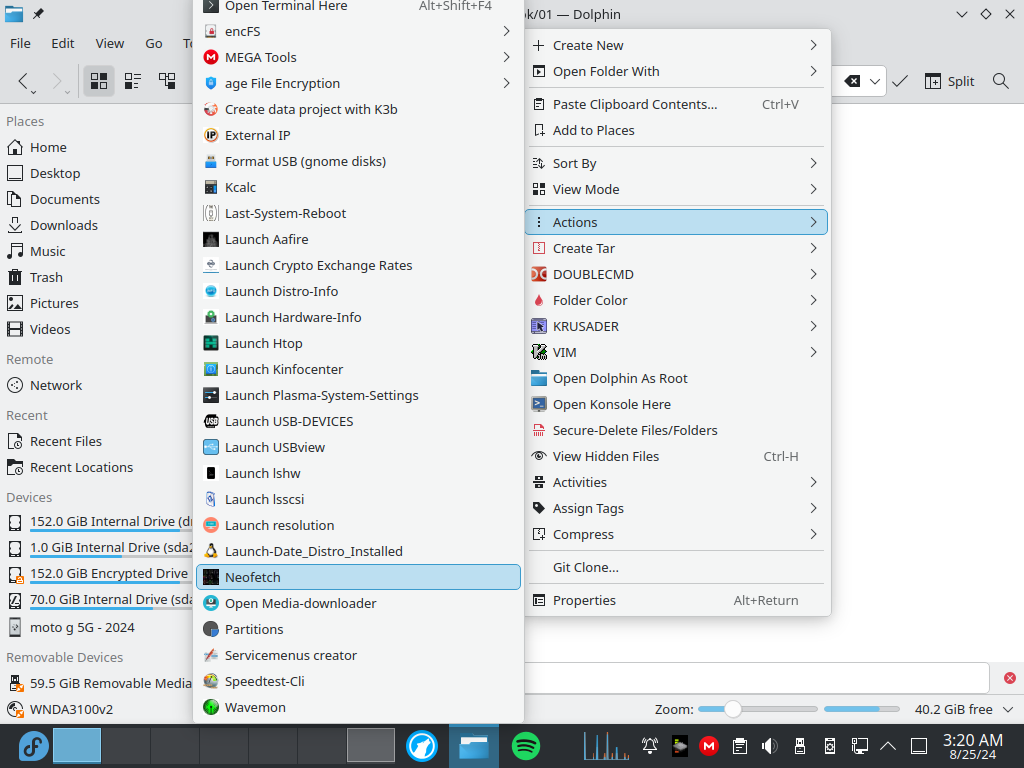
Task: Click the clear-text icon in the location bar
Action: tap(852, 82)
